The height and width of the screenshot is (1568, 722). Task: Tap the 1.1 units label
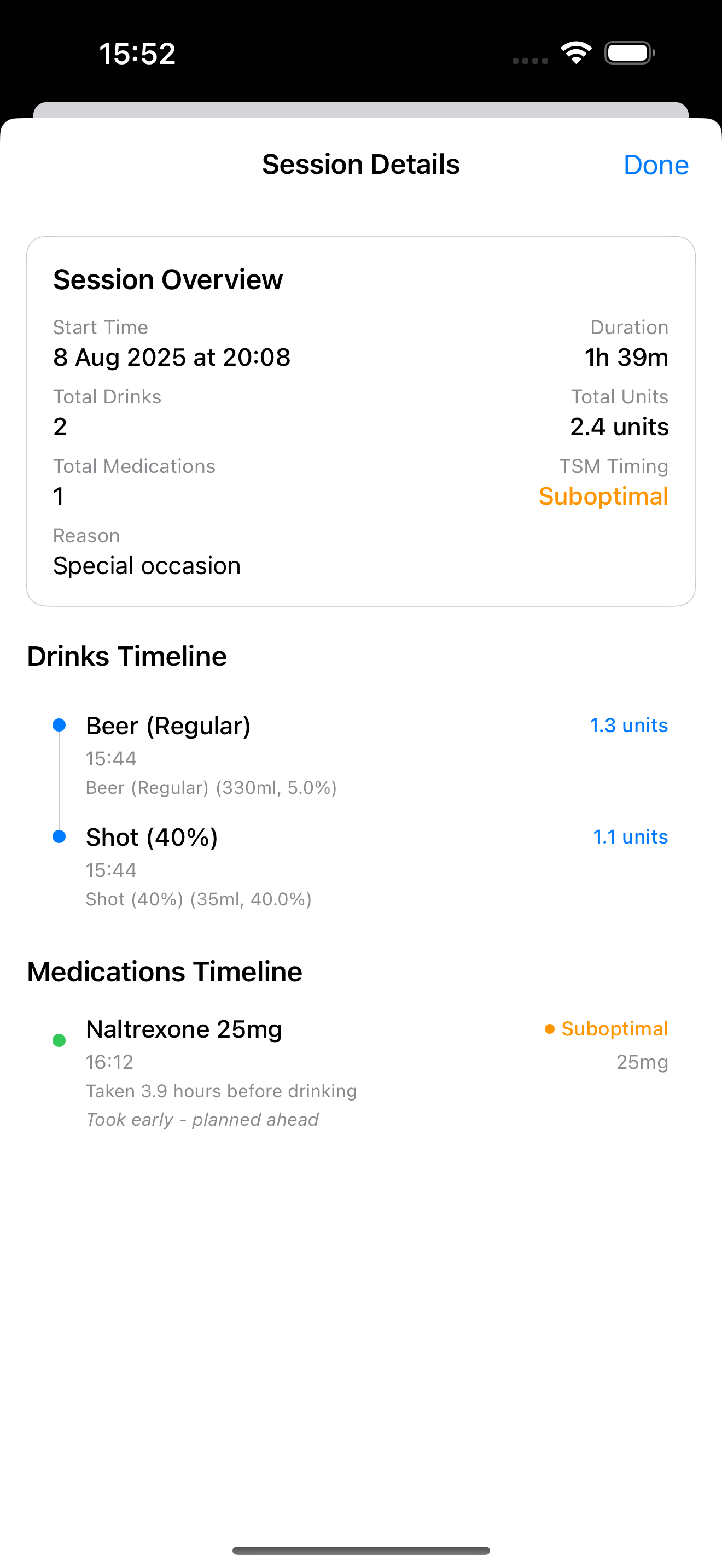pyautogui.click(x=630, y=837)
